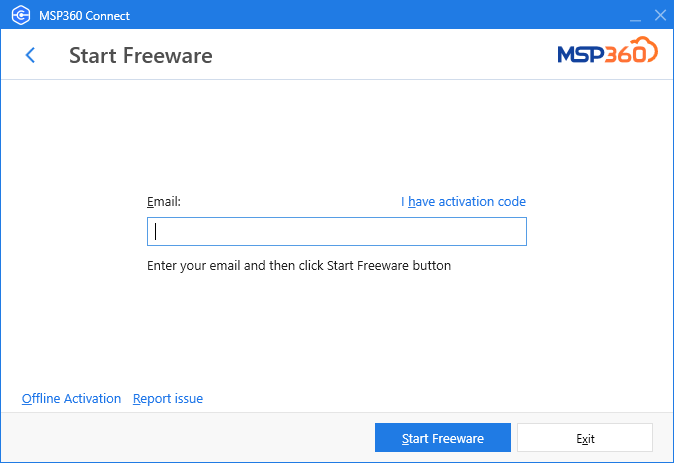Click the empty blue title bar area
The image size is (674, 463).
click(x=378, y=15)
